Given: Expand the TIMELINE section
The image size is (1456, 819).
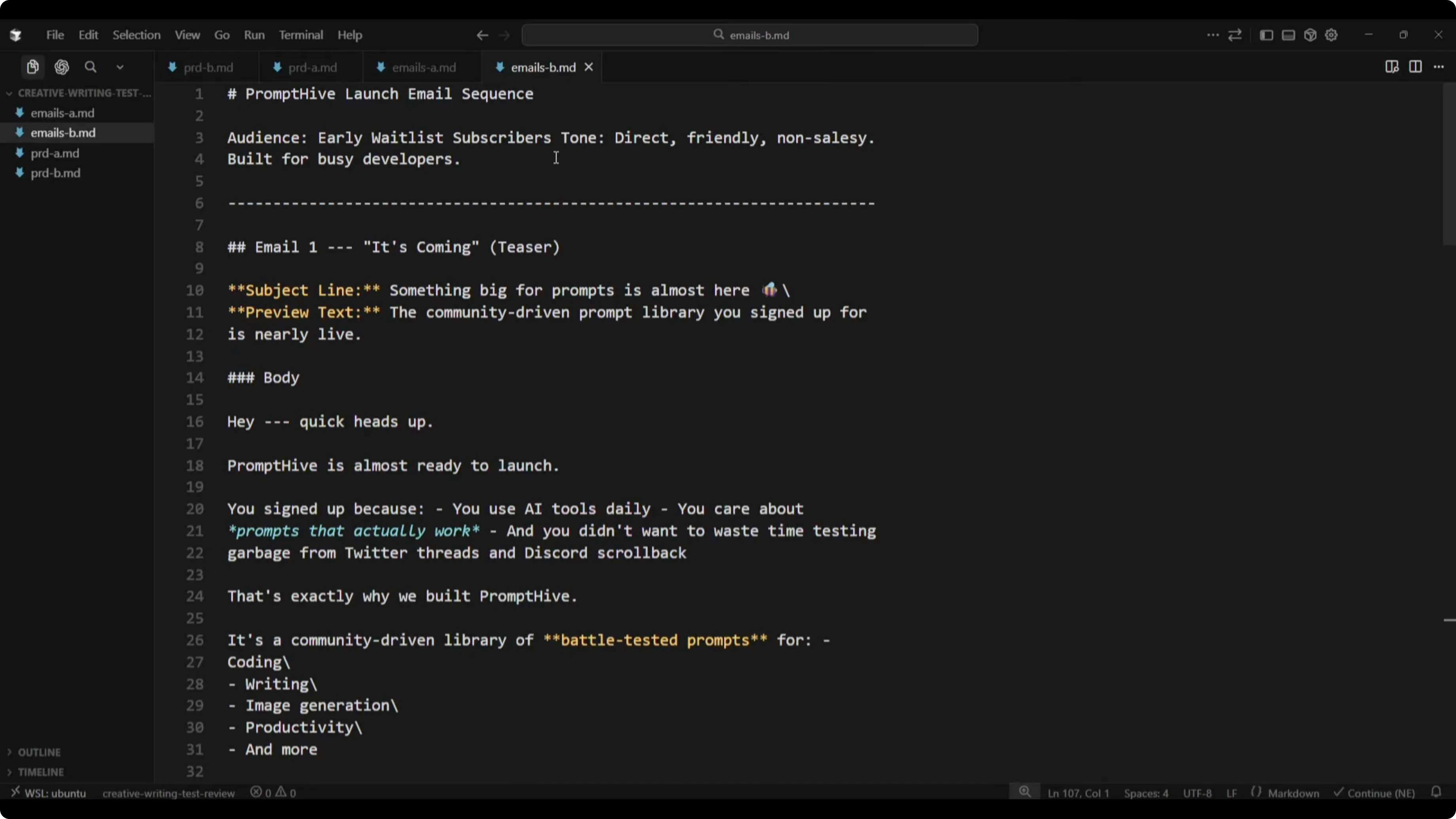Looking at the screenshot, I should (40, 772).
